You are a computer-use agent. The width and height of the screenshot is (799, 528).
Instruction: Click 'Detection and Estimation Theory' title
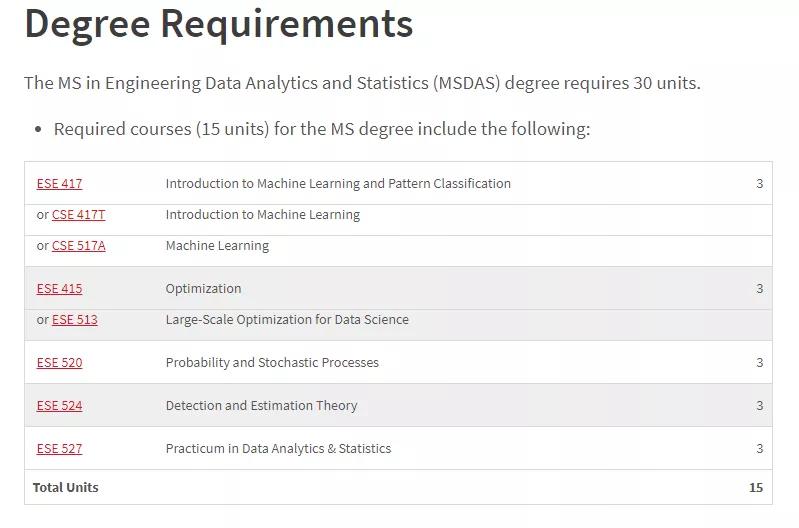click(x=261, y=406)
